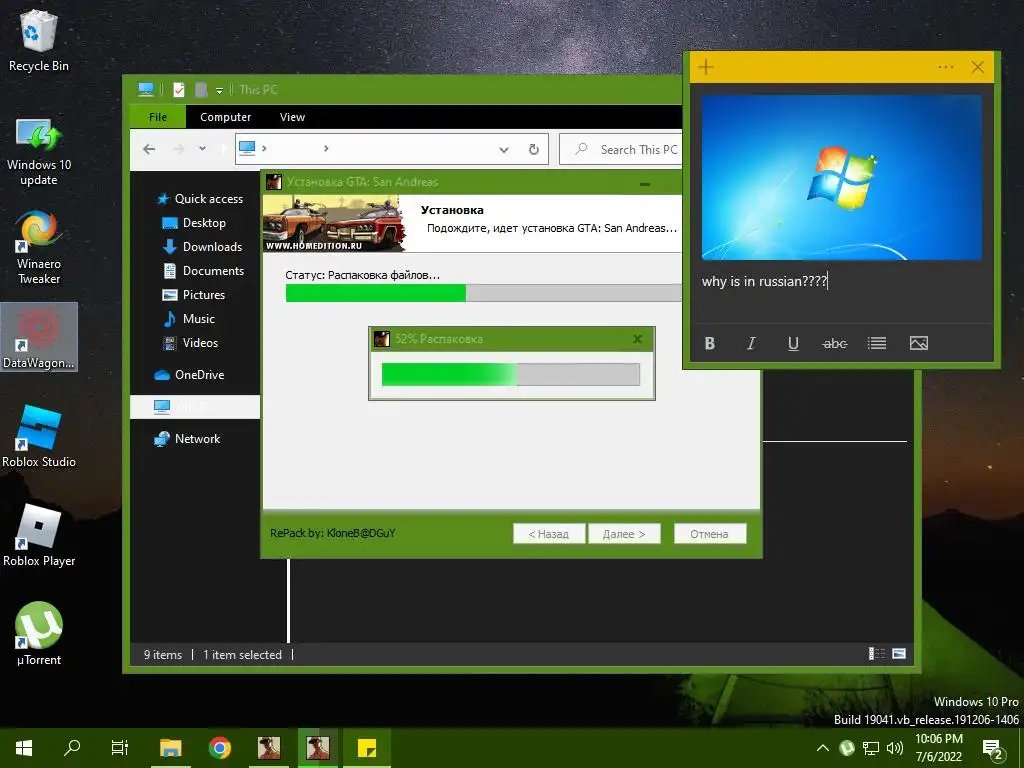
Task: Select the Winaero Tweaker desktop shortcut
Action: 39,248
